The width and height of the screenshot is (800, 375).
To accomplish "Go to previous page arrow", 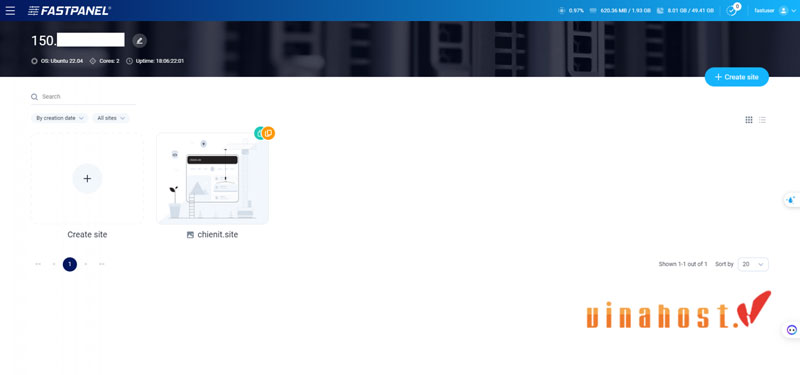I will point(54,264).
